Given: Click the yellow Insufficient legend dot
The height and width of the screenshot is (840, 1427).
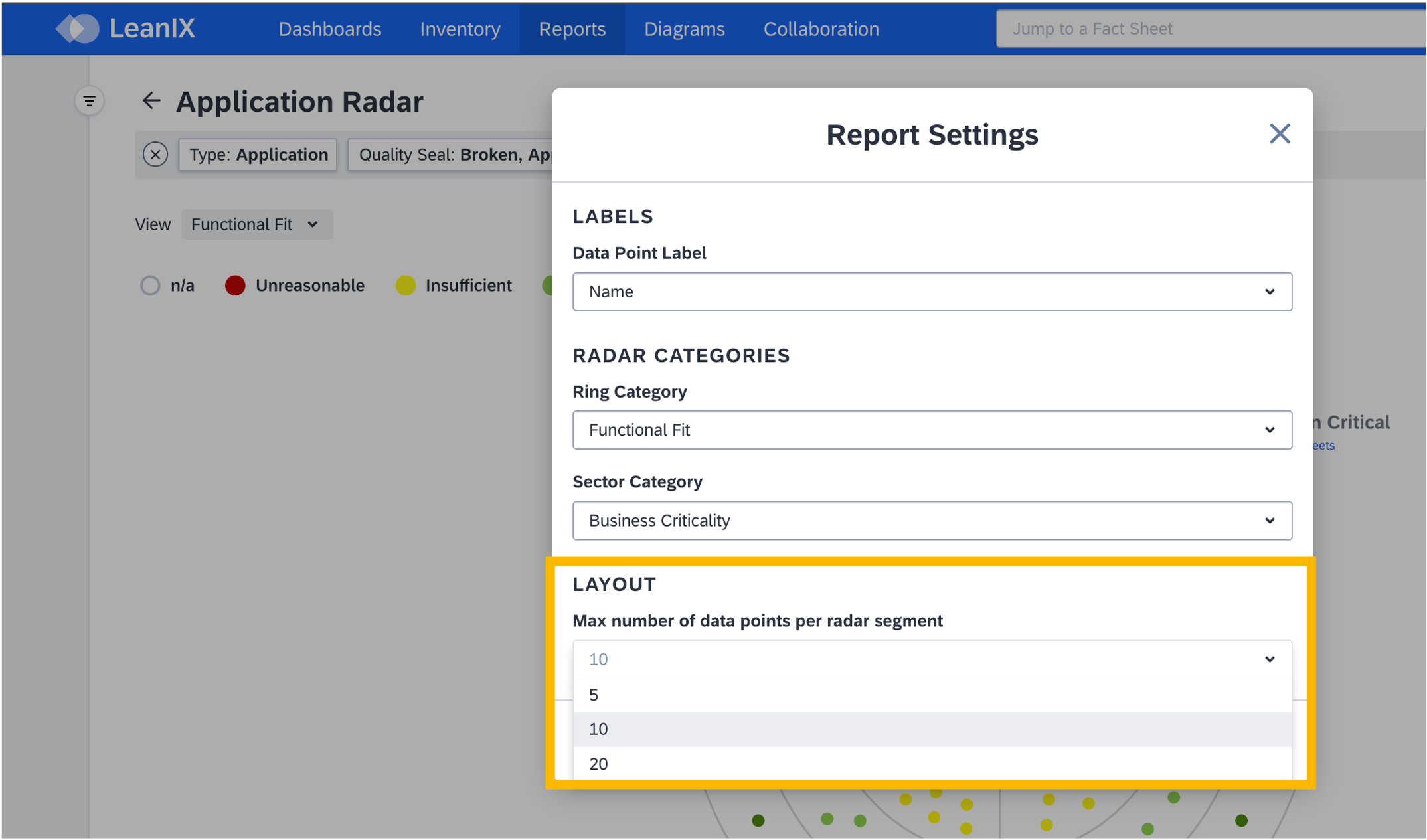Looking at the screenshot, I should (405, 286).
